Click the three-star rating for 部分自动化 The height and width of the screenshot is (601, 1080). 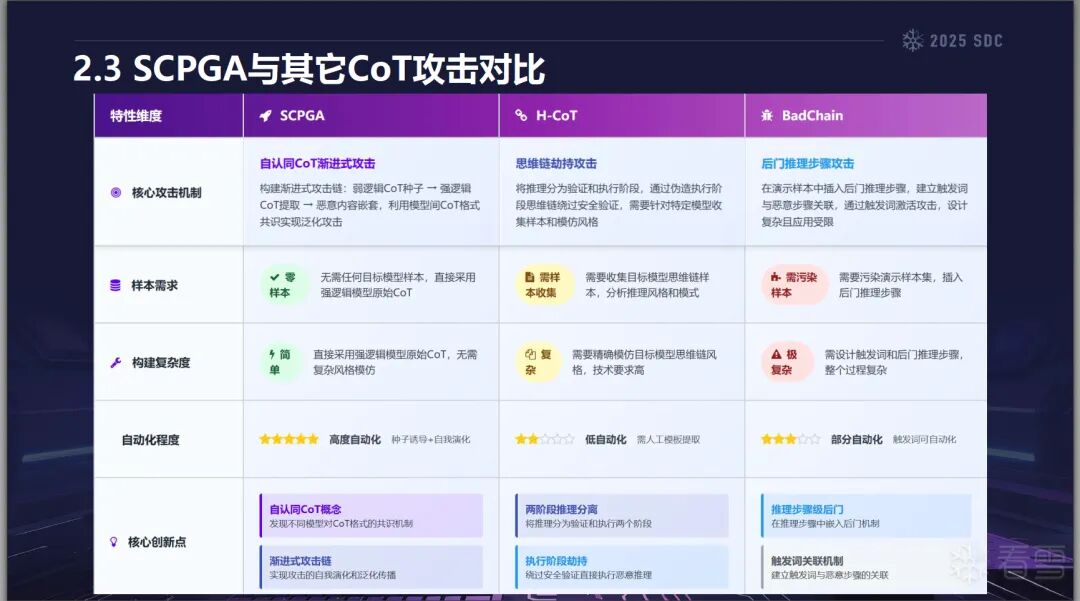click(790, 439)
